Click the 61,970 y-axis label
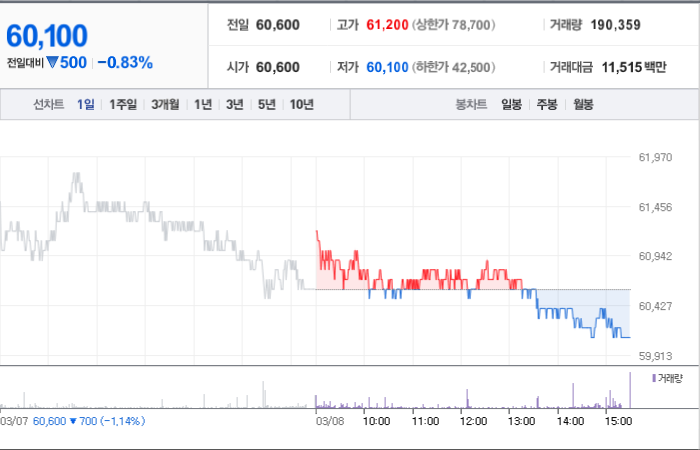The image size is (700, 450). [x=655, y=157]
